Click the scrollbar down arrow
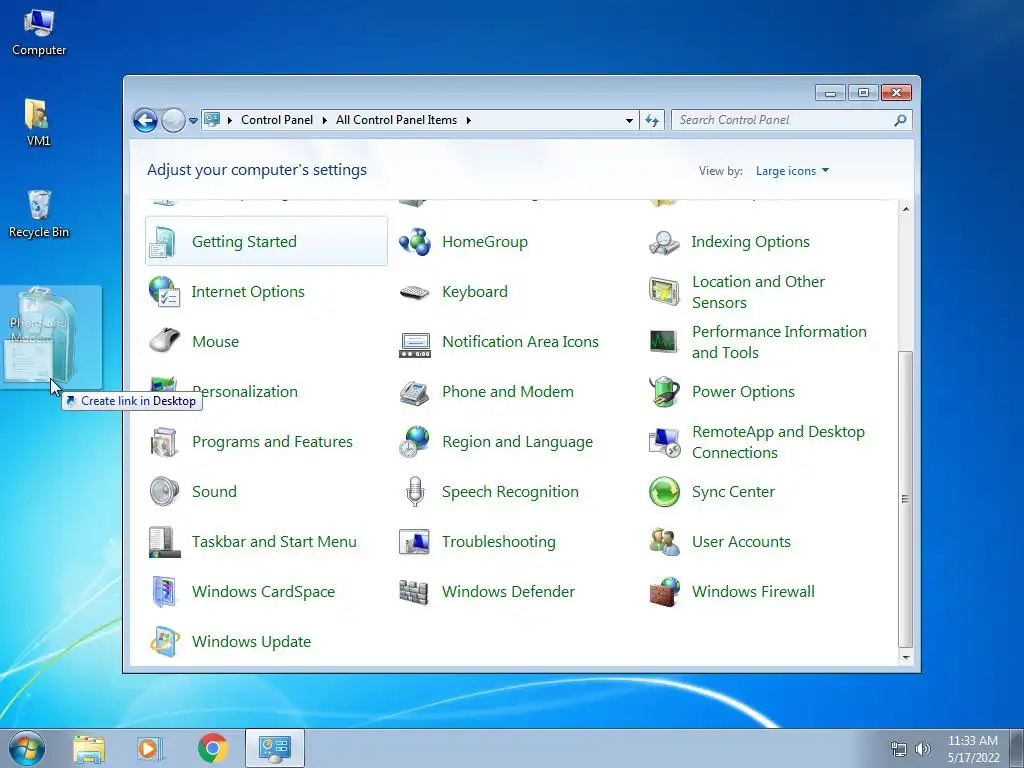This screenshot has height=768, width=1024. tap(906, 658)
